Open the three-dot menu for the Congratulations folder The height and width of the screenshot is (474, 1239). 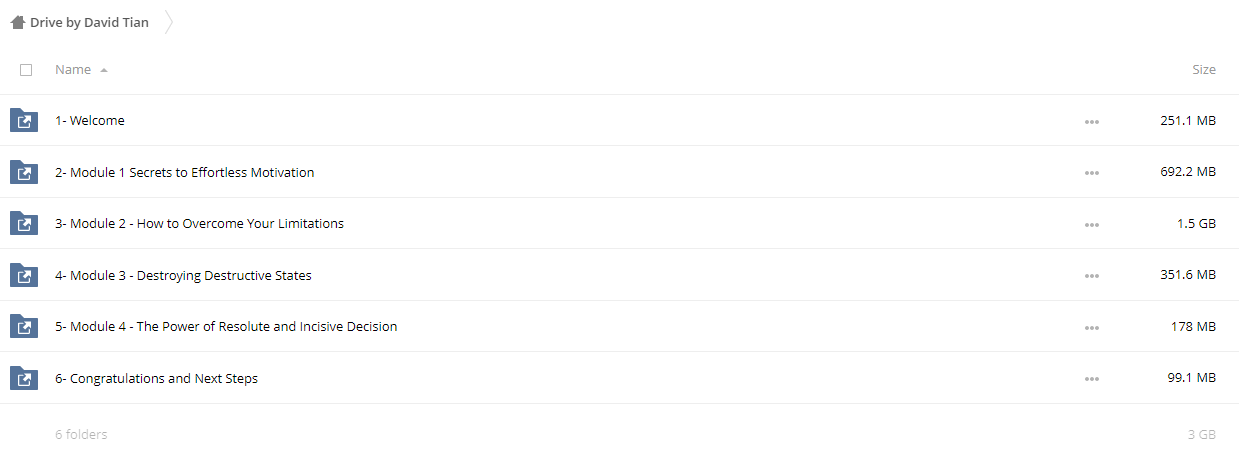(1091, 379)
